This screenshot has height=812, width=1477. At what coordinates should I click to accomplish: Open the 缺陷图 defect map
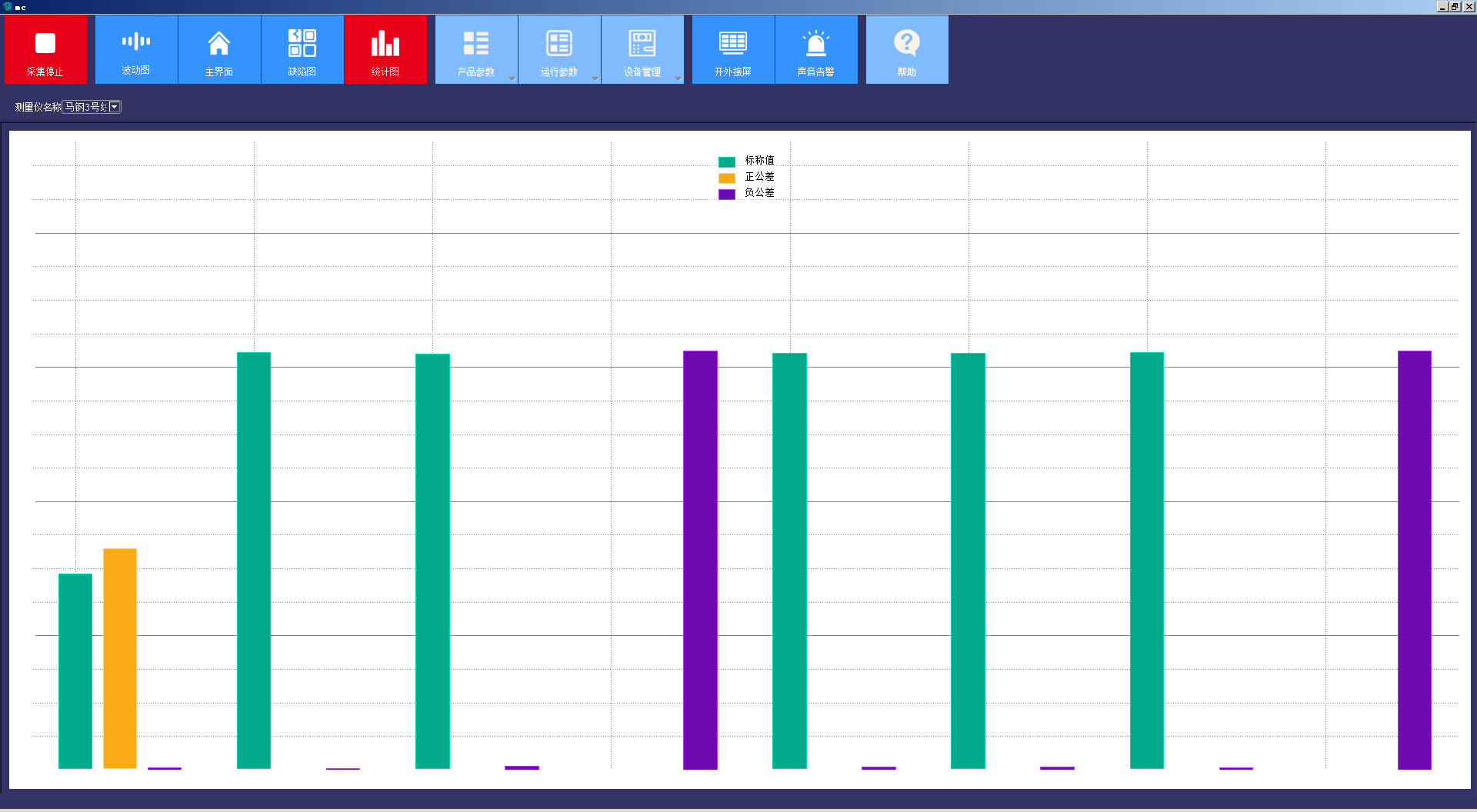click(x=302, y=50)
